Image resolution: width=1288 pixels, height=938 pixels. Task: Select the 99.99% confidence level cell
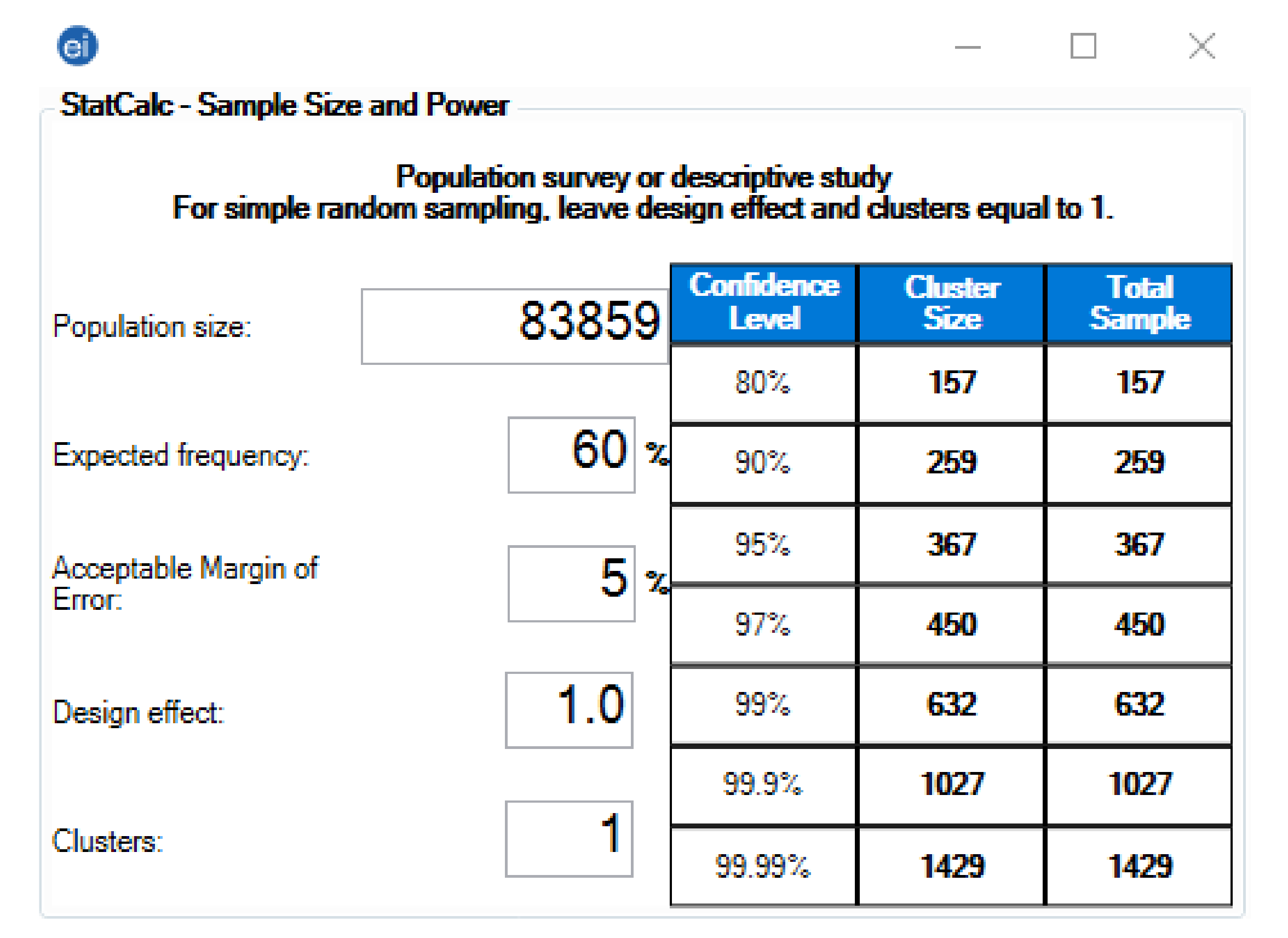pos(763,866)
